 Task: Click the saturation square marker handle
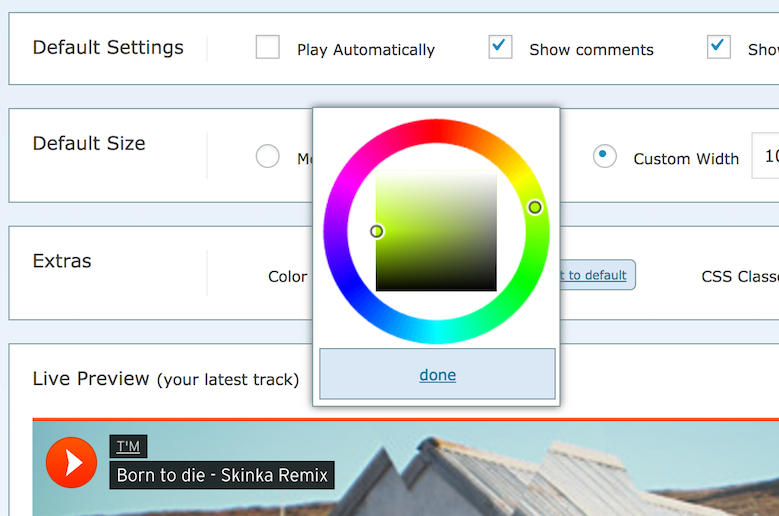pos(377,231)
